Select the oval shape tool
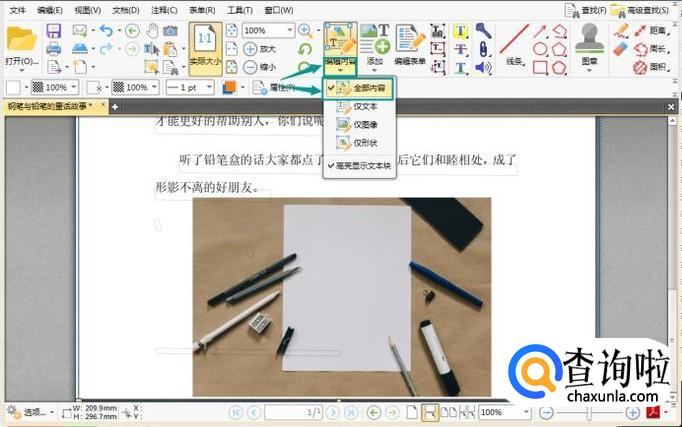682x427 pixels. (540, 49)
